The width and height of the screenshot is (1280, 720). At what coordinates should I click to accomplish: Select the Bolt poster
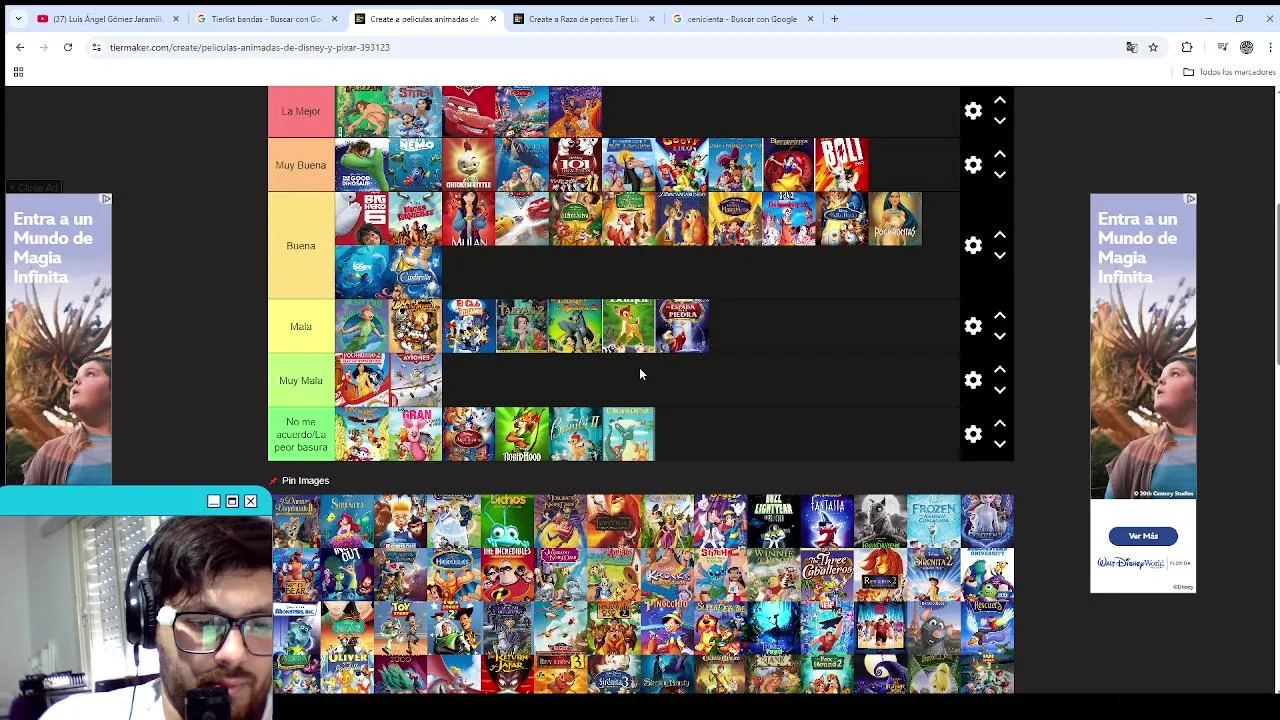pyautogui.click(x=842, y=165)
